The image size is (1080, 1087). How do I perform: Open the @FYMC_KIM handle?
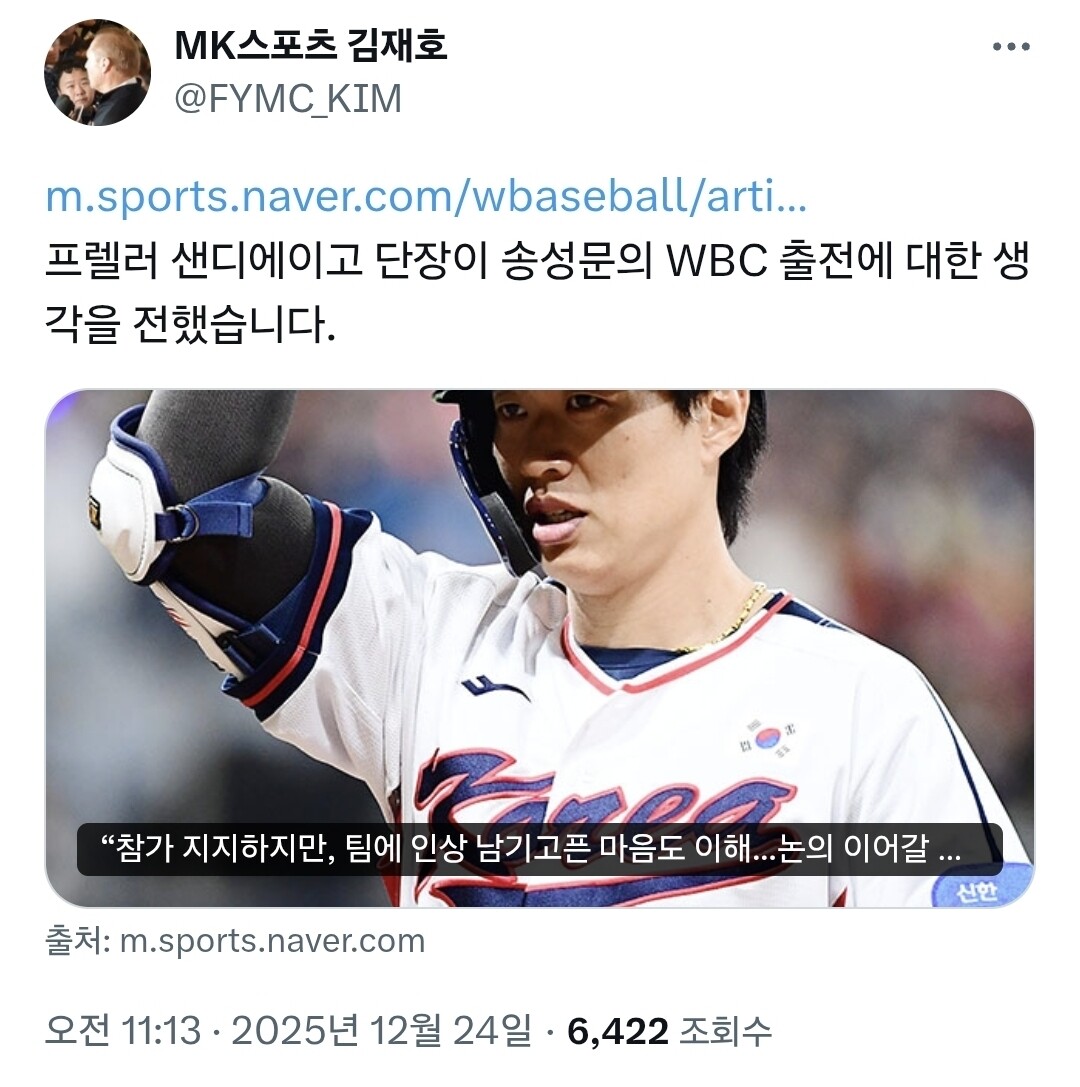pos(288,98)
